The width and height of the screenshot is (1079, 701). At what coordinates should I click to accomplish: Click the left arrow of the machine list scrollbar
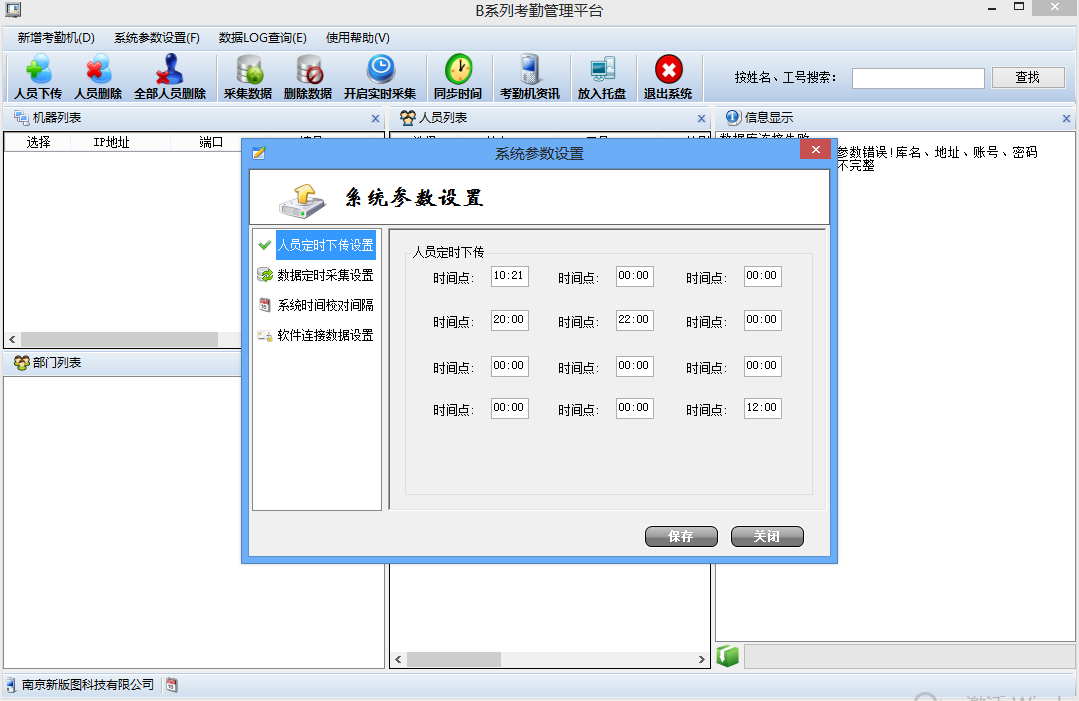coord(12,339)
